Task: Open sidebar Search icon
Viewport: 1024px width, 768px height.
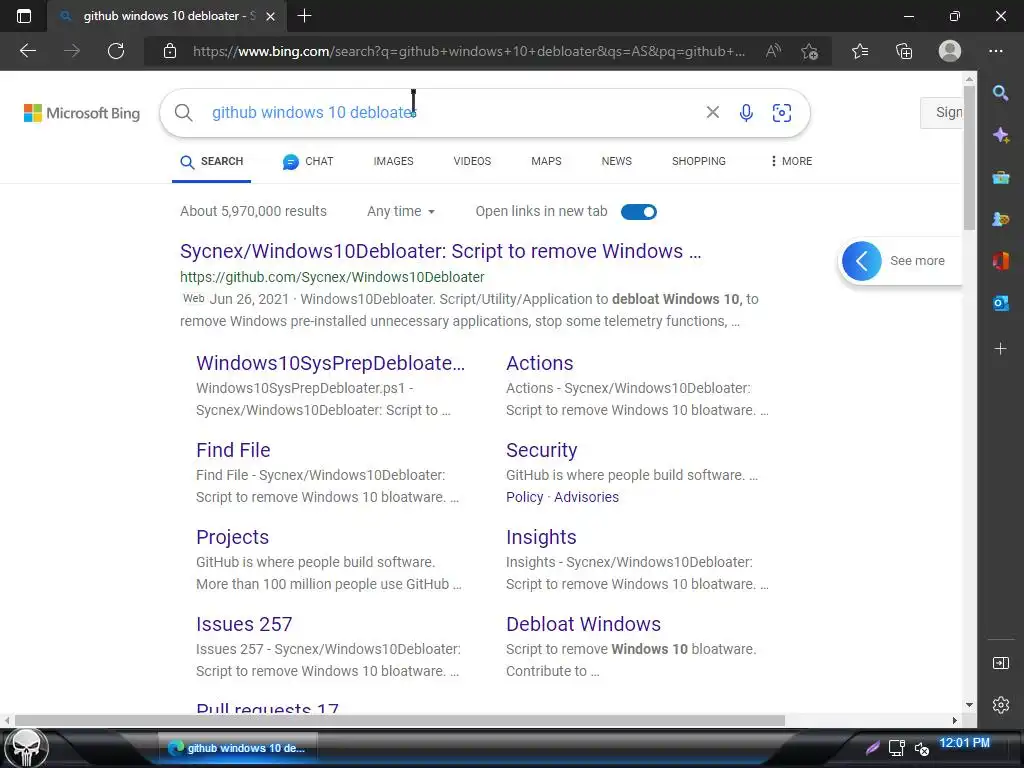Action: point(1000,93)
